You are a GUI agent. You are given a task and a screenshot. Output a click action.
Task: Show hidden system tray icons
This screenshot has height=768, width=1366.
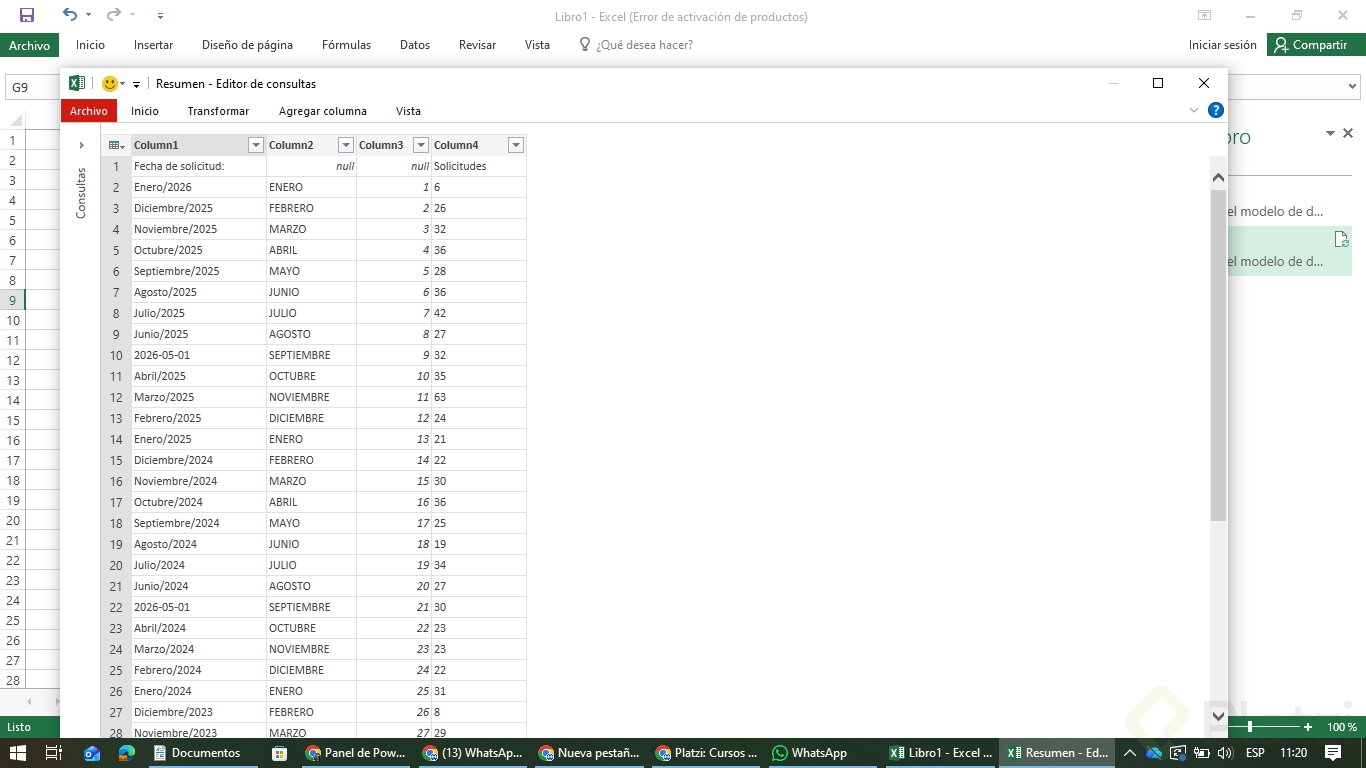[x=1130, y=753]
